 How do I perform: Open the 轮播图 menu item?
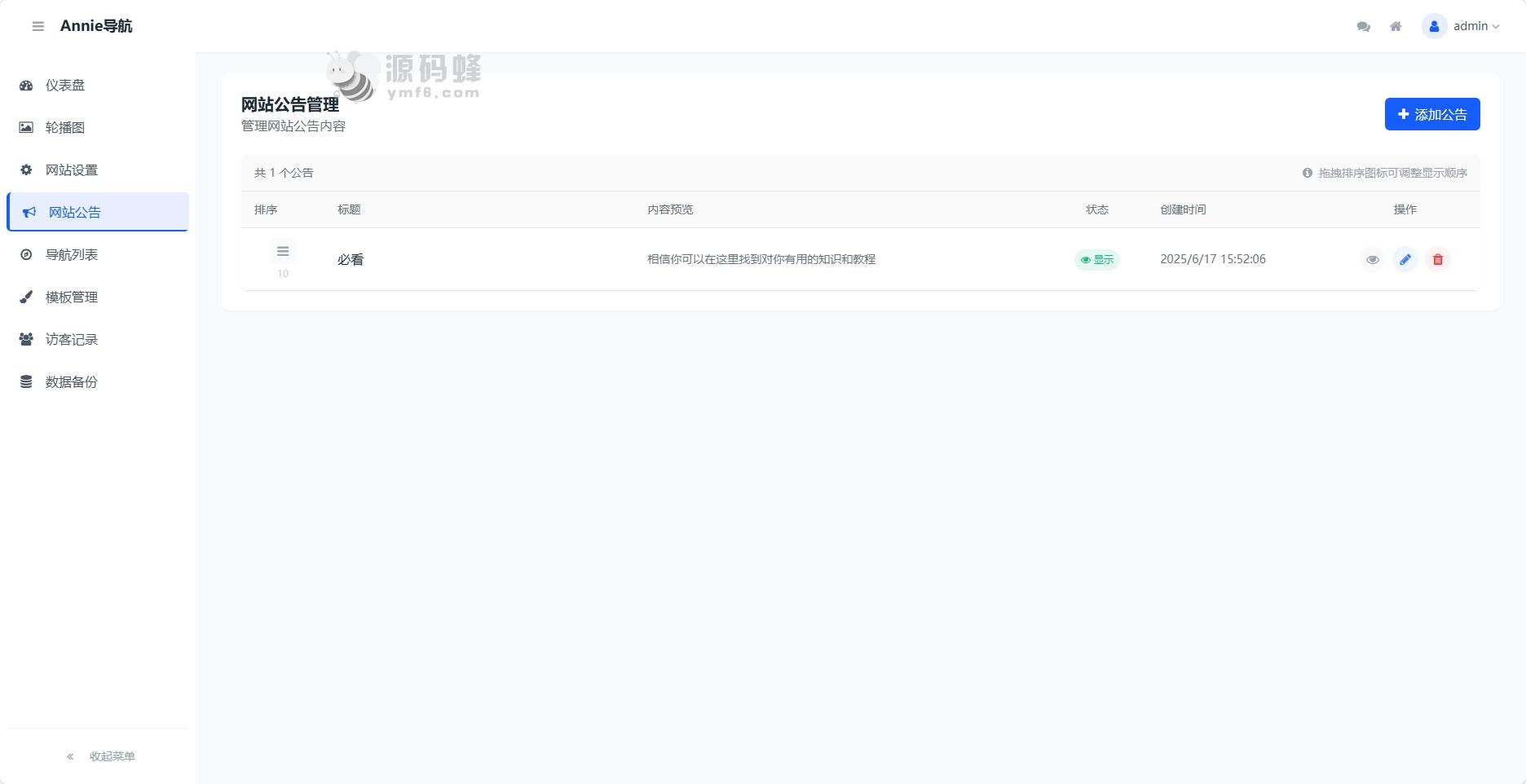coord(98,127)
